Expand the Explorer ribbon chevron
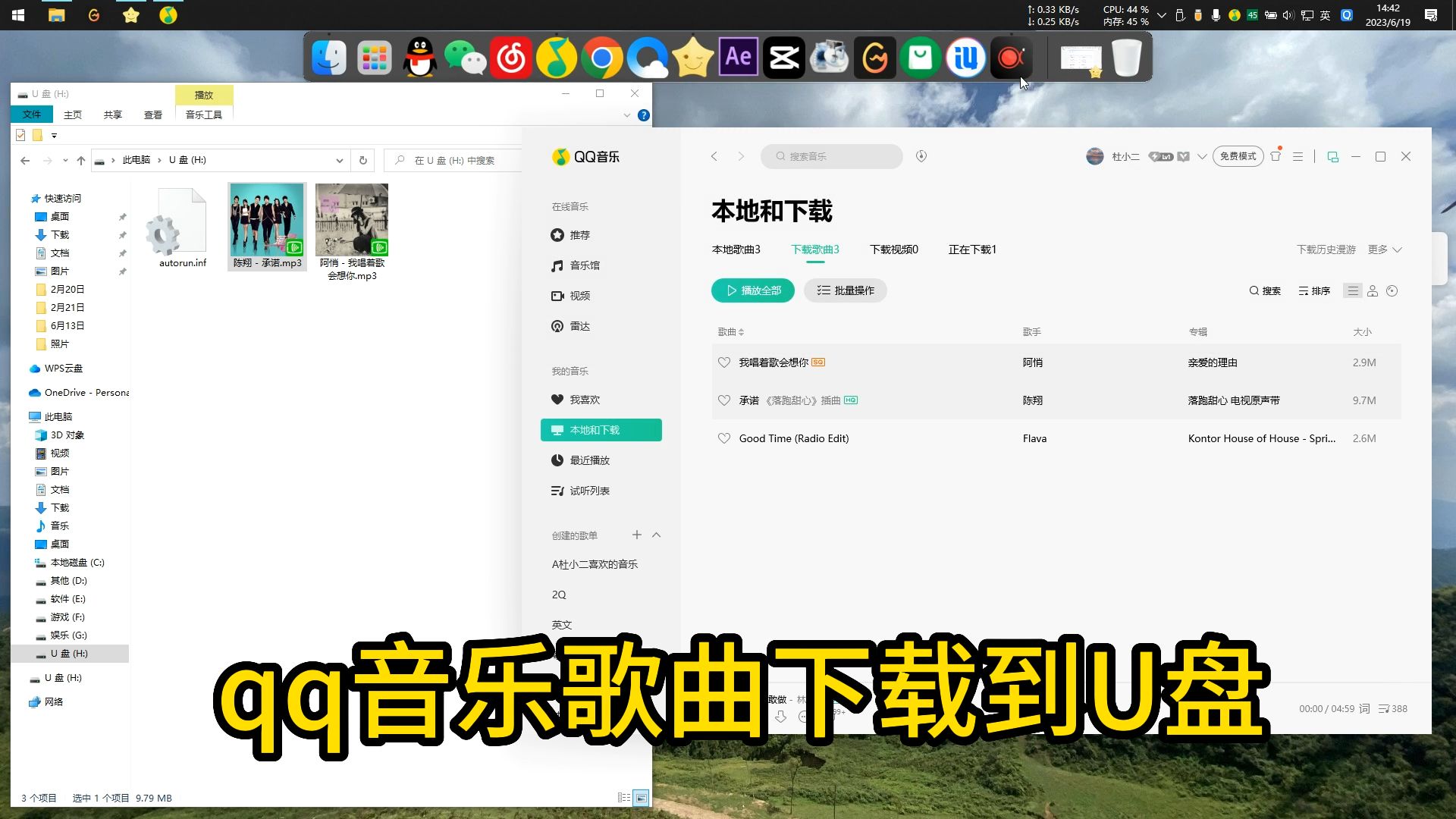The image size is (1456, 819). (626, 115)
